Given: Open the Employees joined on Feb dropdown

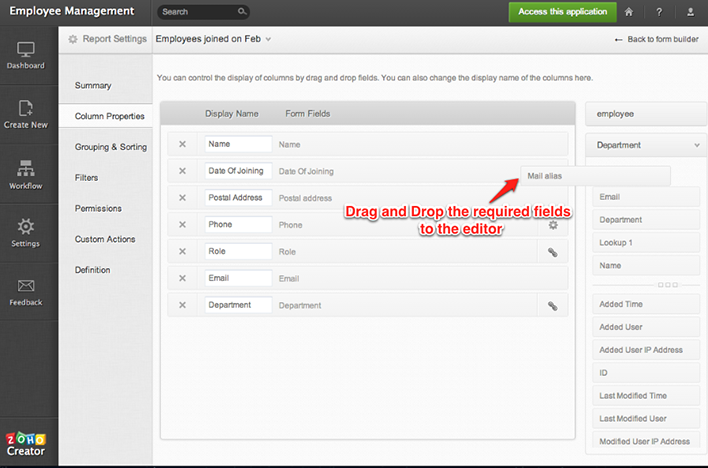Looking at the screenshot, I should (213, 39).
